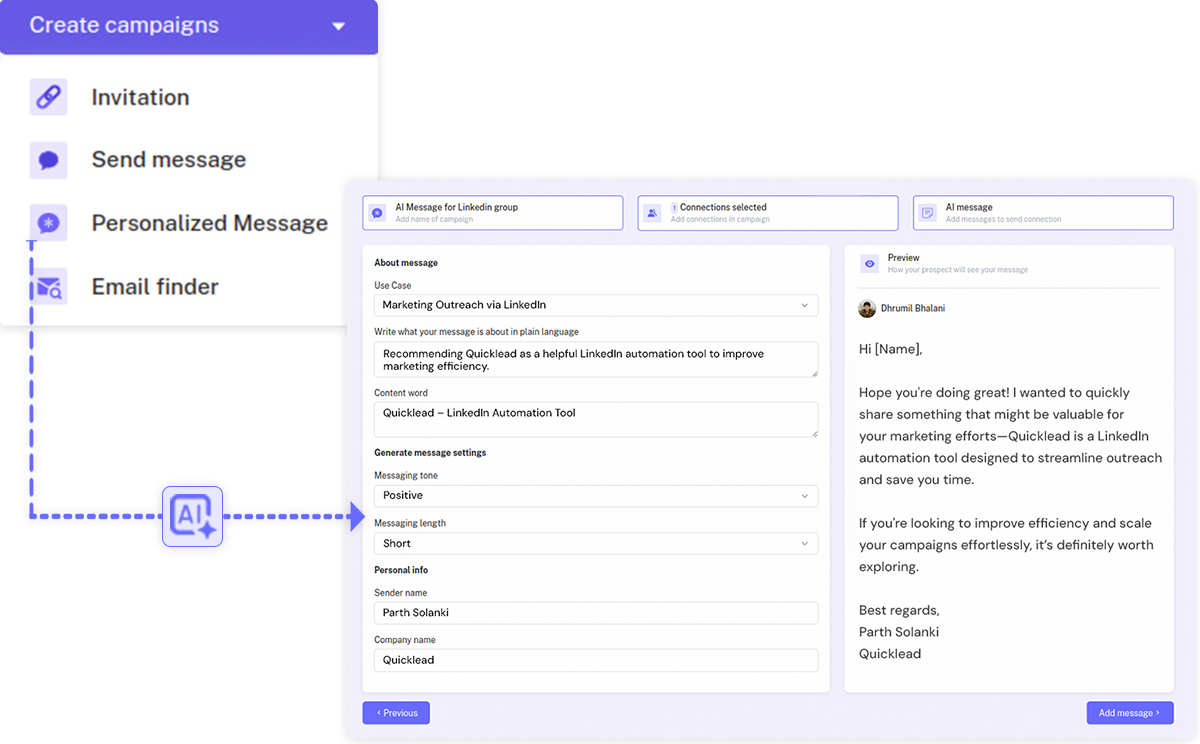Click the Company name field
The height and width of the screenshot is (744, 1200).
[596, 660]
